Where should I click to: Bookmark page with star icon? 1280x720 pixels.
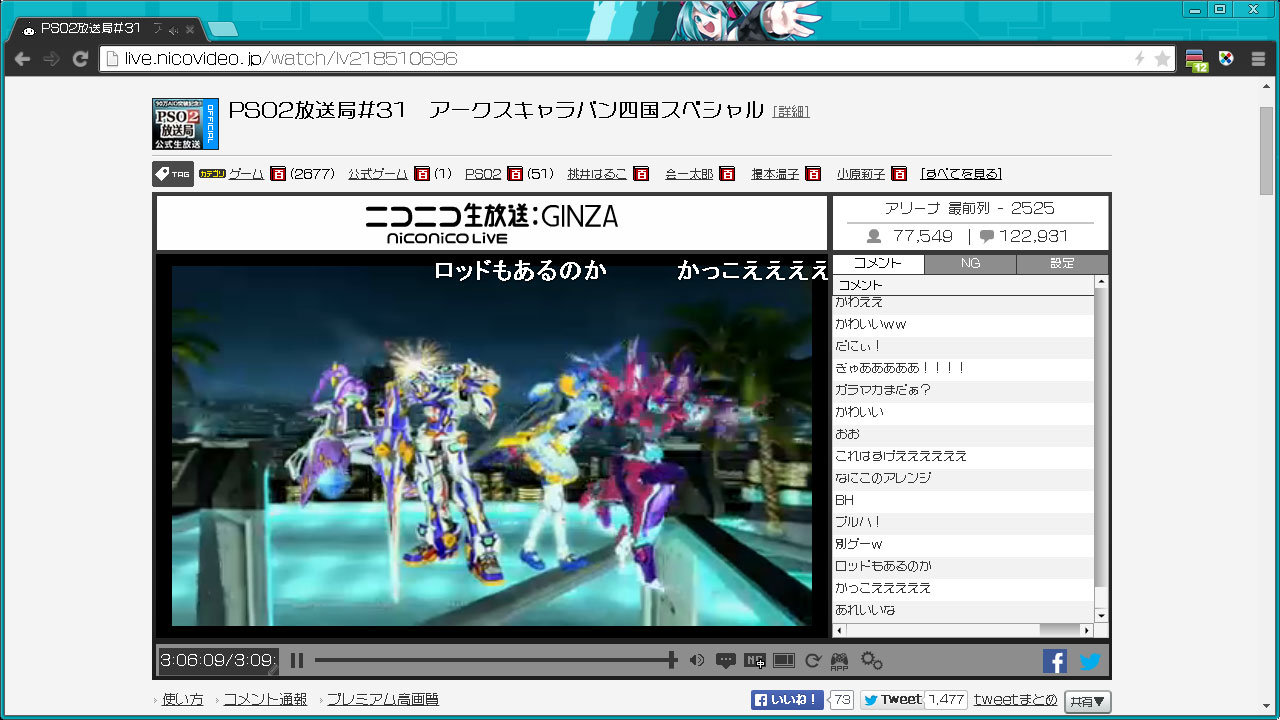coord(1162,59)
